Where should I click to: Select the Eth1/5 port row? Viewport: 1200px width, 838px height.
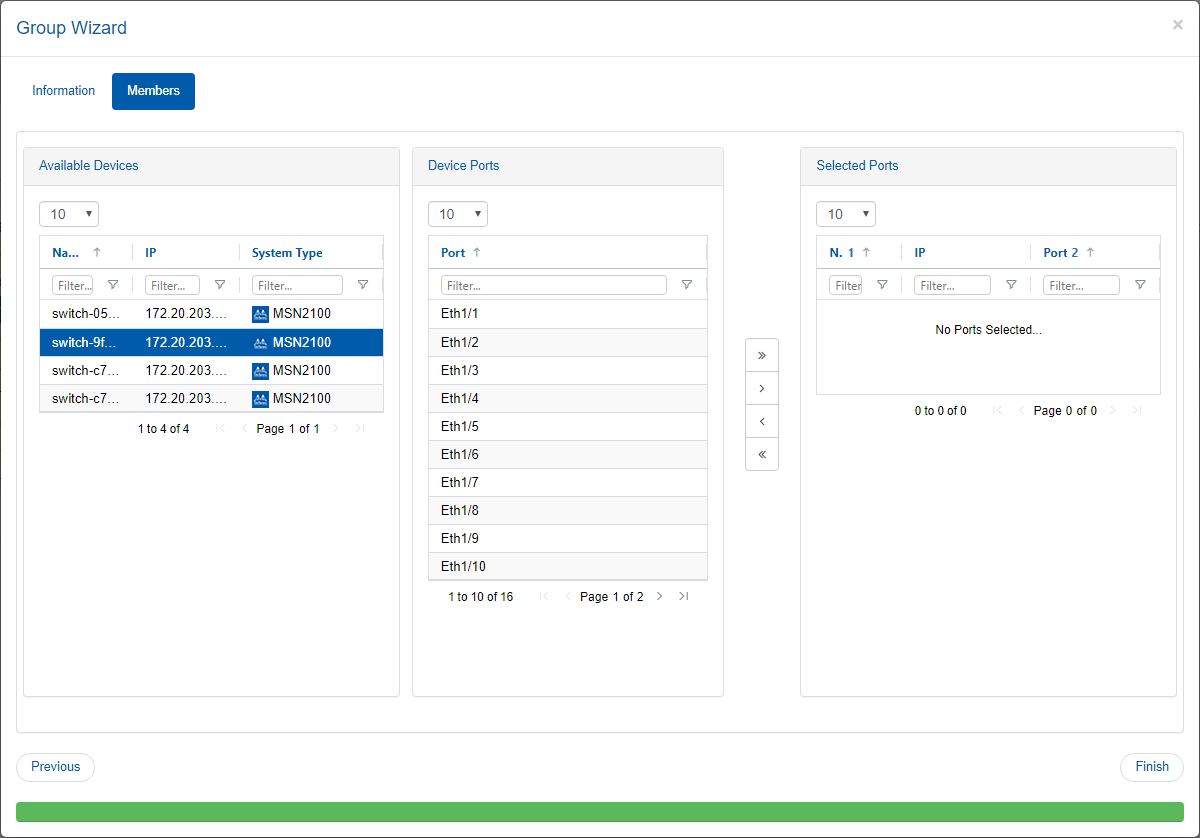567,427
